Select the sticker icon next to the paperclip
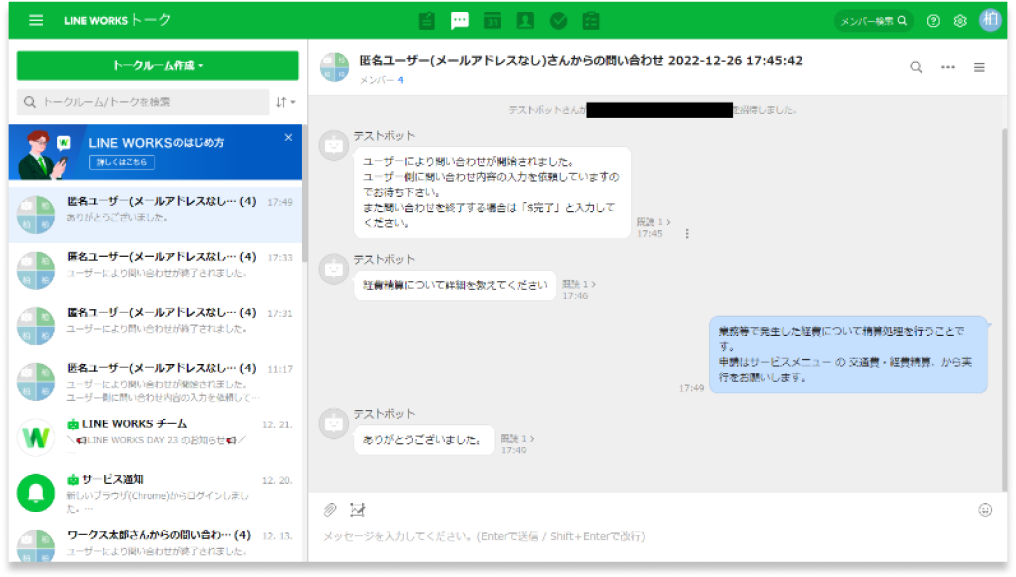 [x=358, y=510]
